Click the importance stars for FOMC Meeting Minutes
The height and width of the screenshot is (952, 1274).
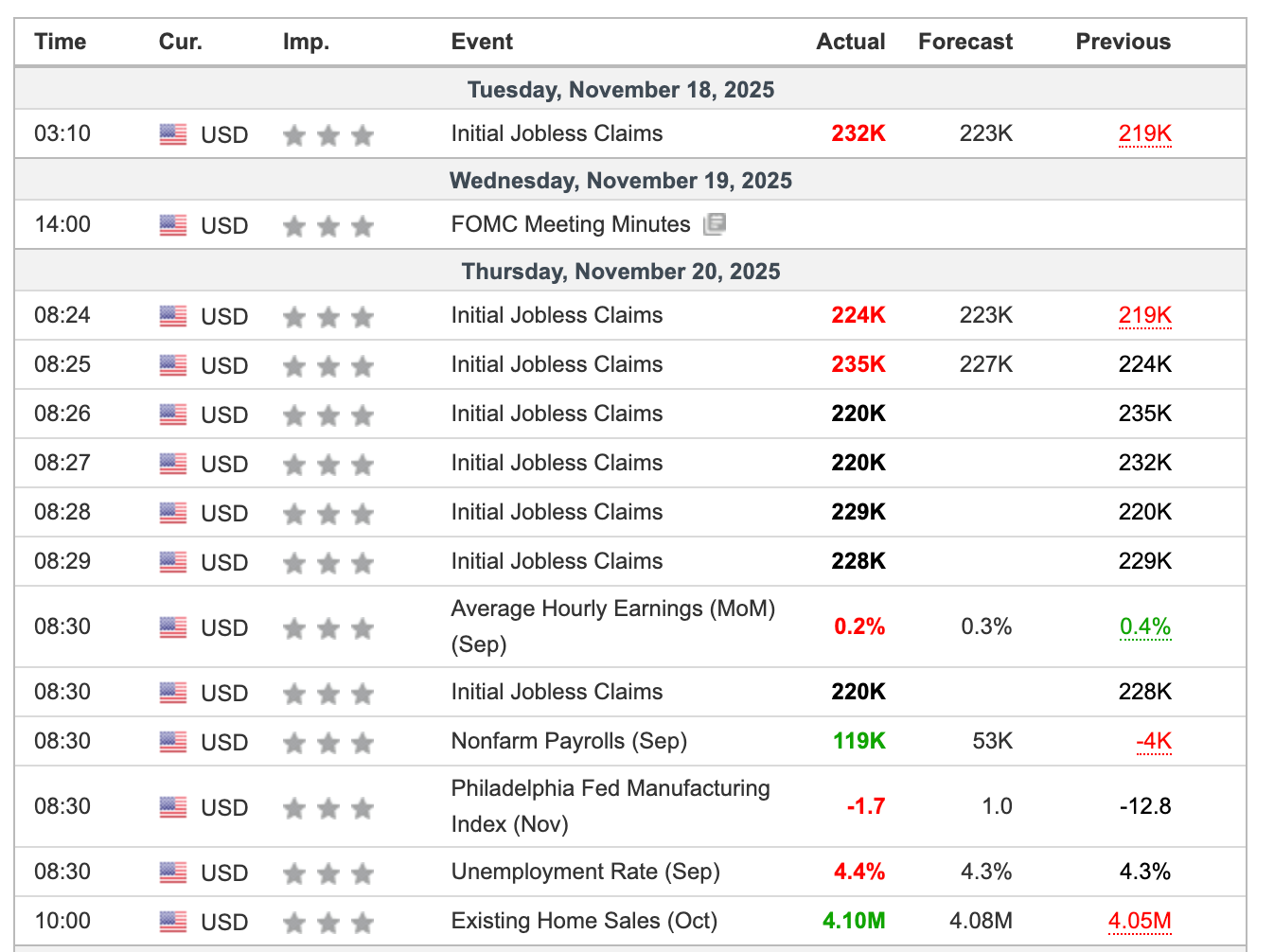328,226
